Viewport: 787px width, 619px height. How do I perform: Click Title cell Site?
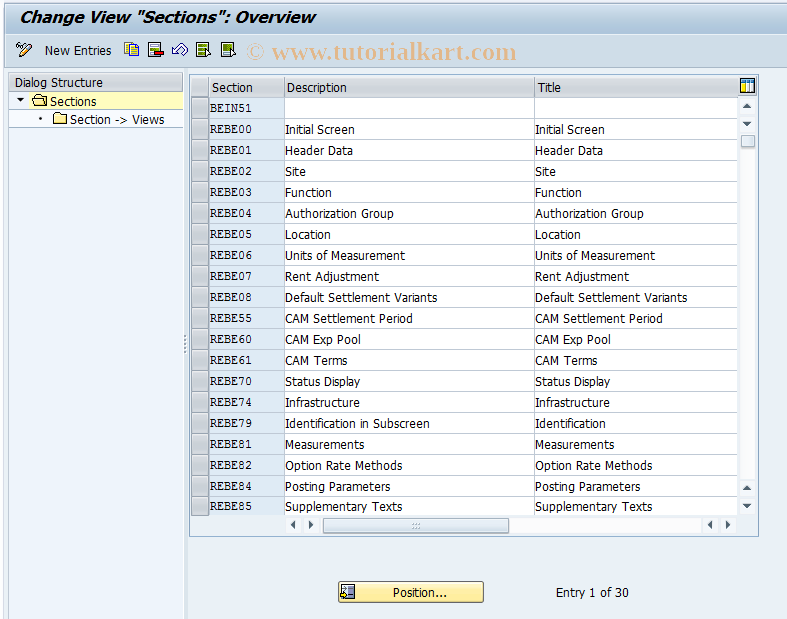pyautogui.click(x=636, y=172)
